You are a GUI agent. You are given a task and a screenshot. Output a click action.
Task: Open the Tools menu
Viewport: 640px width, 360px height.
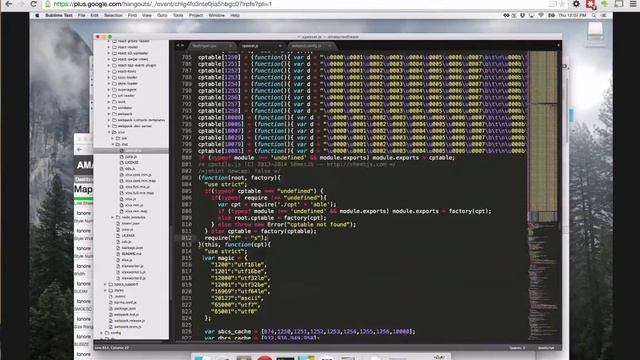(x=178, y=16)
